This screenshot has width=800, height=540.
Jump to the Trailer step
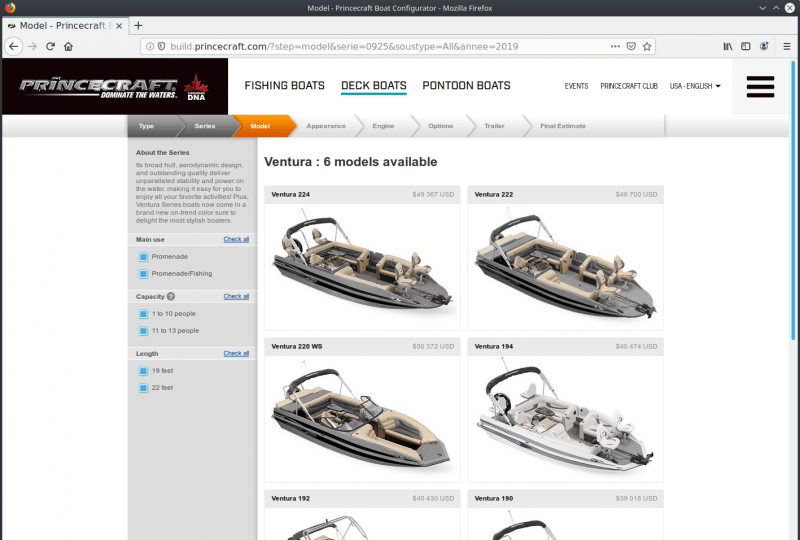494,126
